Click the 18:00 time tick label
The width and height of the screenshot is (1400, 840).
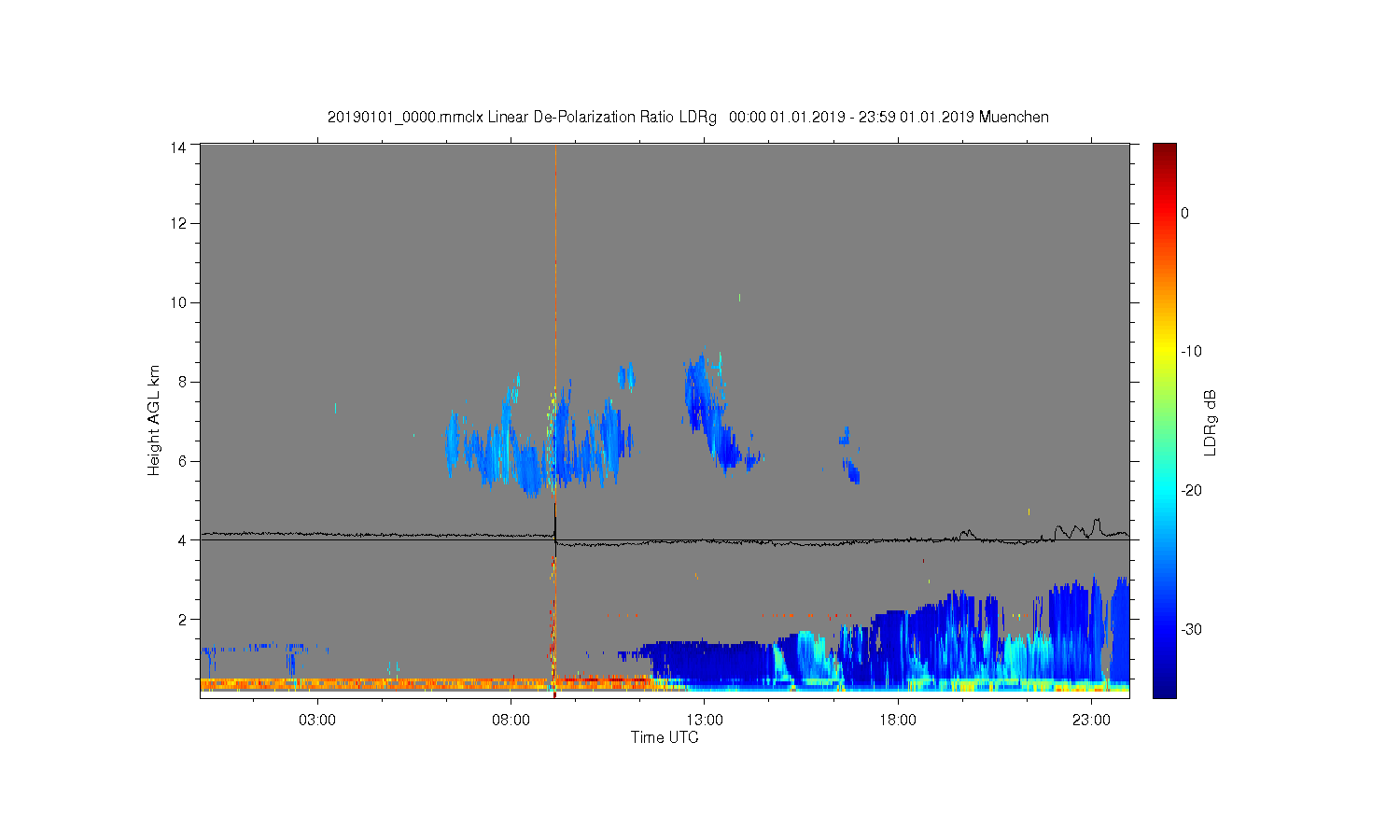point(898,721)
